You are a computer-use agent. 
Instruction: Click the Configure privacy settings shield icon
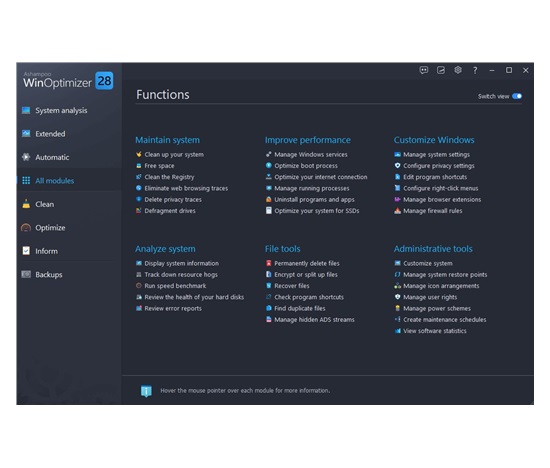point(397,166)
